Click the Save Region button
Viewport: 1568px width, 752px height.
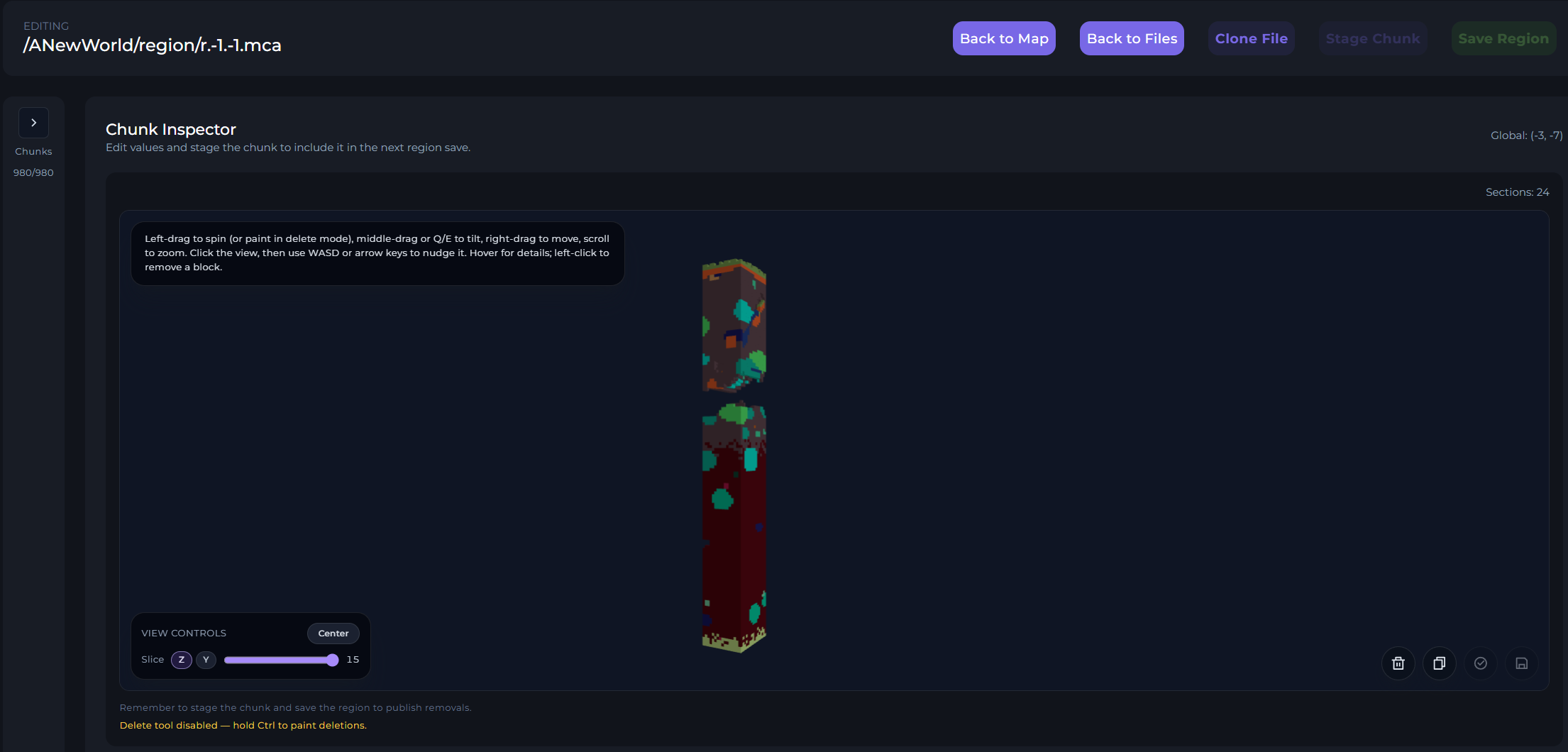1503,38
